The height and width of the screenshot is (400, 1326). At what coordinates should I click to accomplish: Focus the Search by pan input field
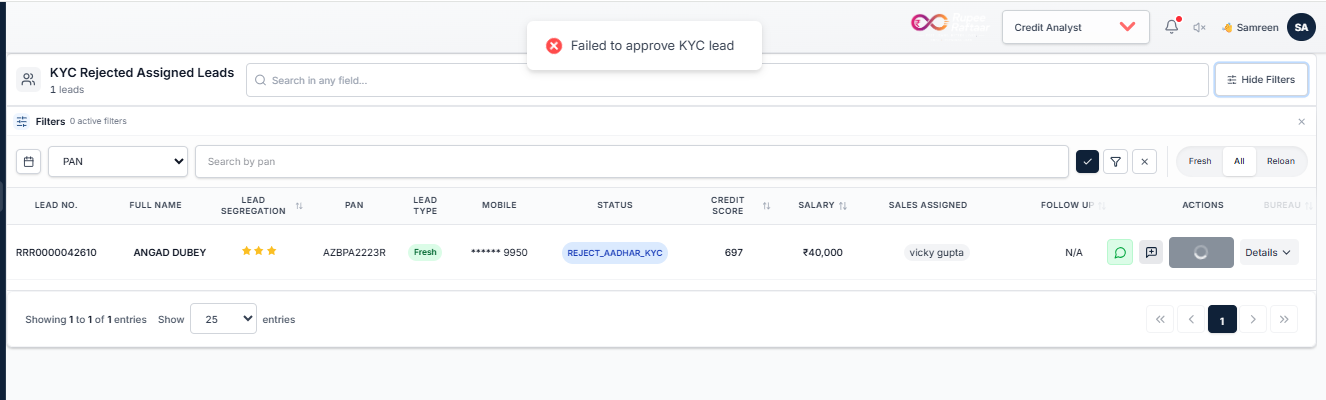click(631, 161)
